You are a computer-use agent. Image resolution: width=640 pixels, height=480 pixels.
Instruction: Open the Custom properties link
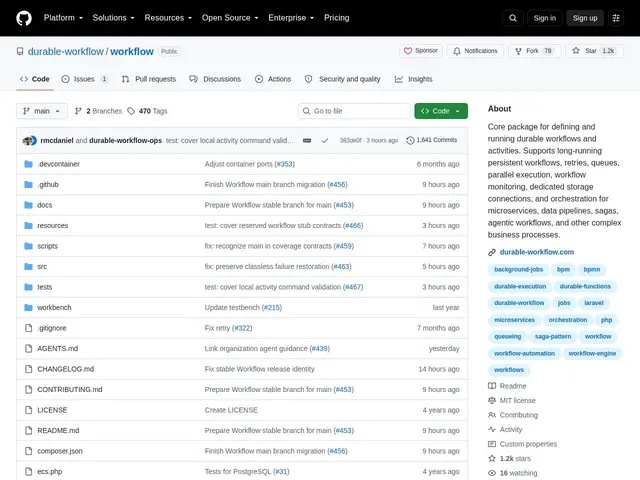pyautogui.click(x=522, y=444)
